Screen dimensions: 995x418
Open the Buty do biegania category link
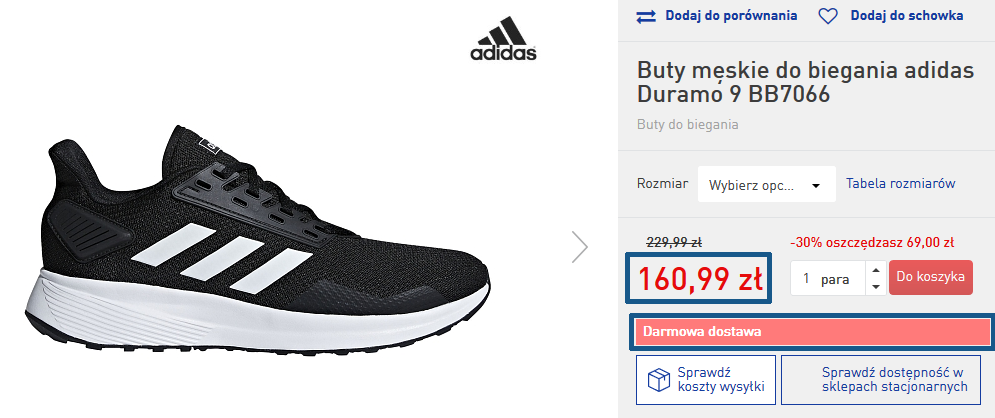[x=687, y=124]
